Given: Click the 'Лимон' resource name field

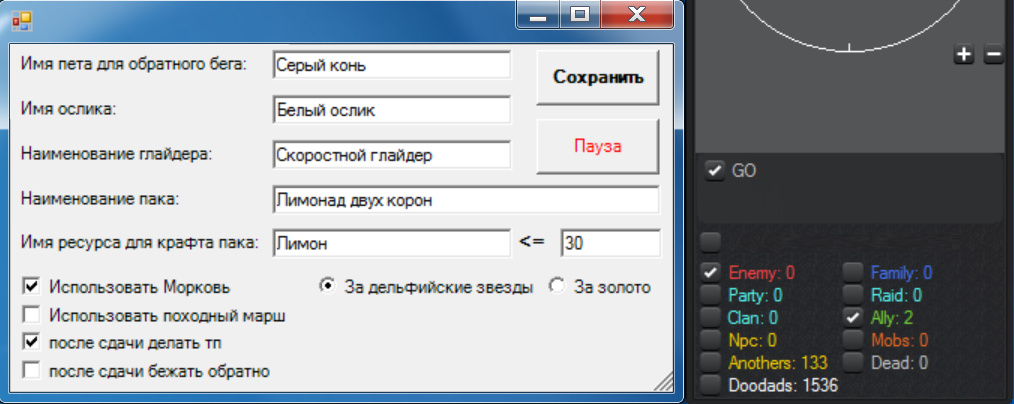Looking at the screenshot, I should pos(392,243).
